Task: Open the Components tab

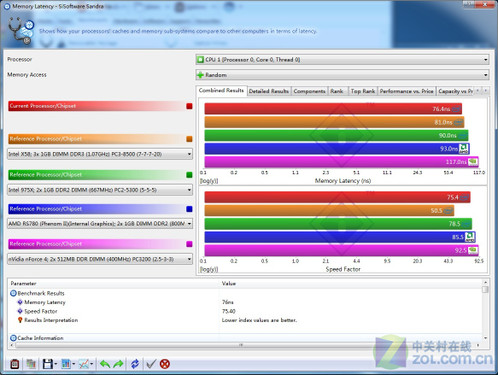Action: tap(309, 91)
